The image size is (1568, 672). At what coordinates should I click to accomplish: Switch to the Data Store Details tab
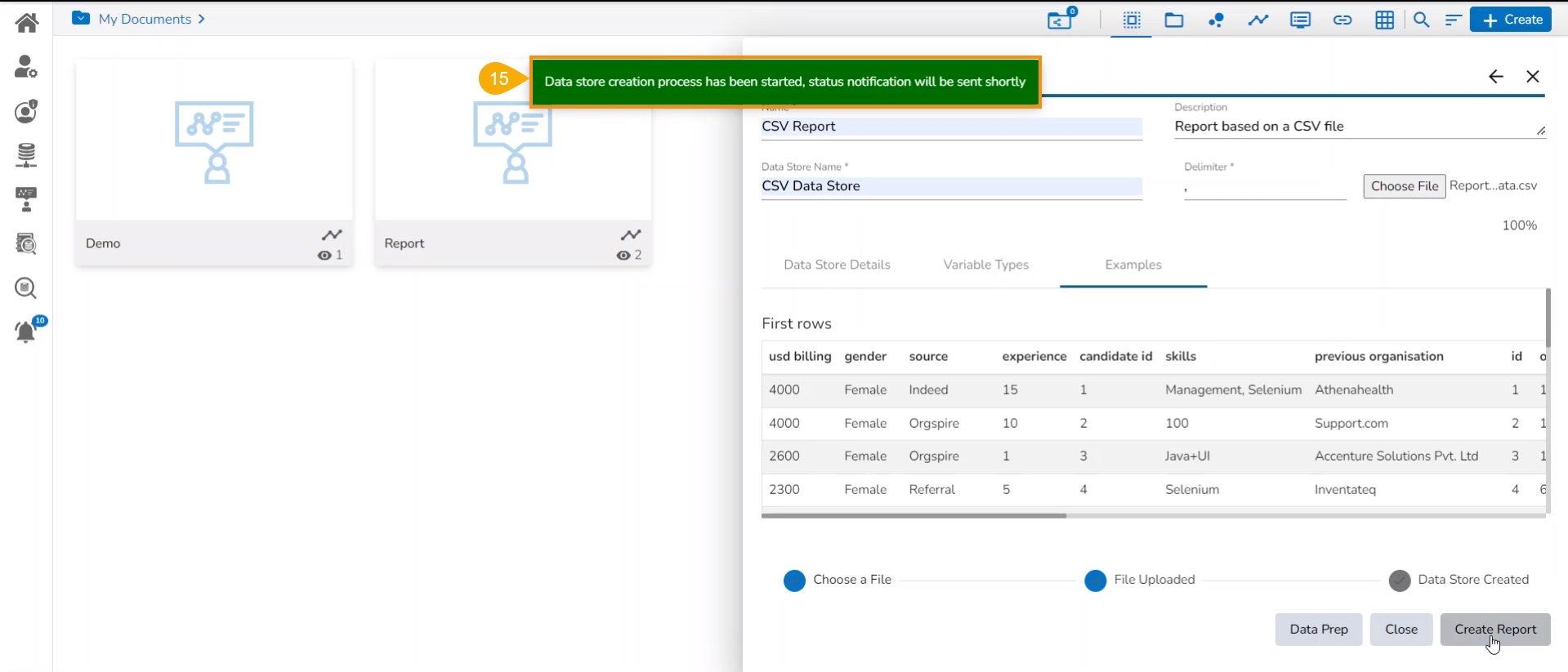(x=837, y=265)
